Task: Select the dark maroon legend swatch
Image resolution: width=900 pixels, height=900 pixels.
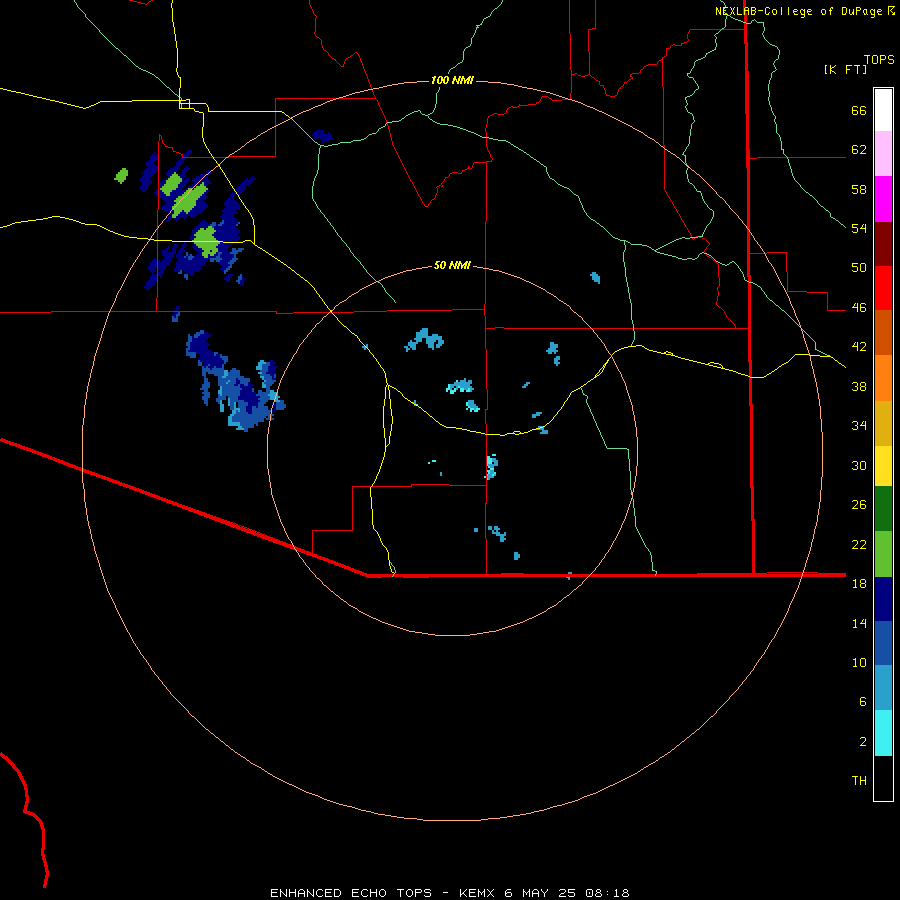Action: click(x=883, y=243)
